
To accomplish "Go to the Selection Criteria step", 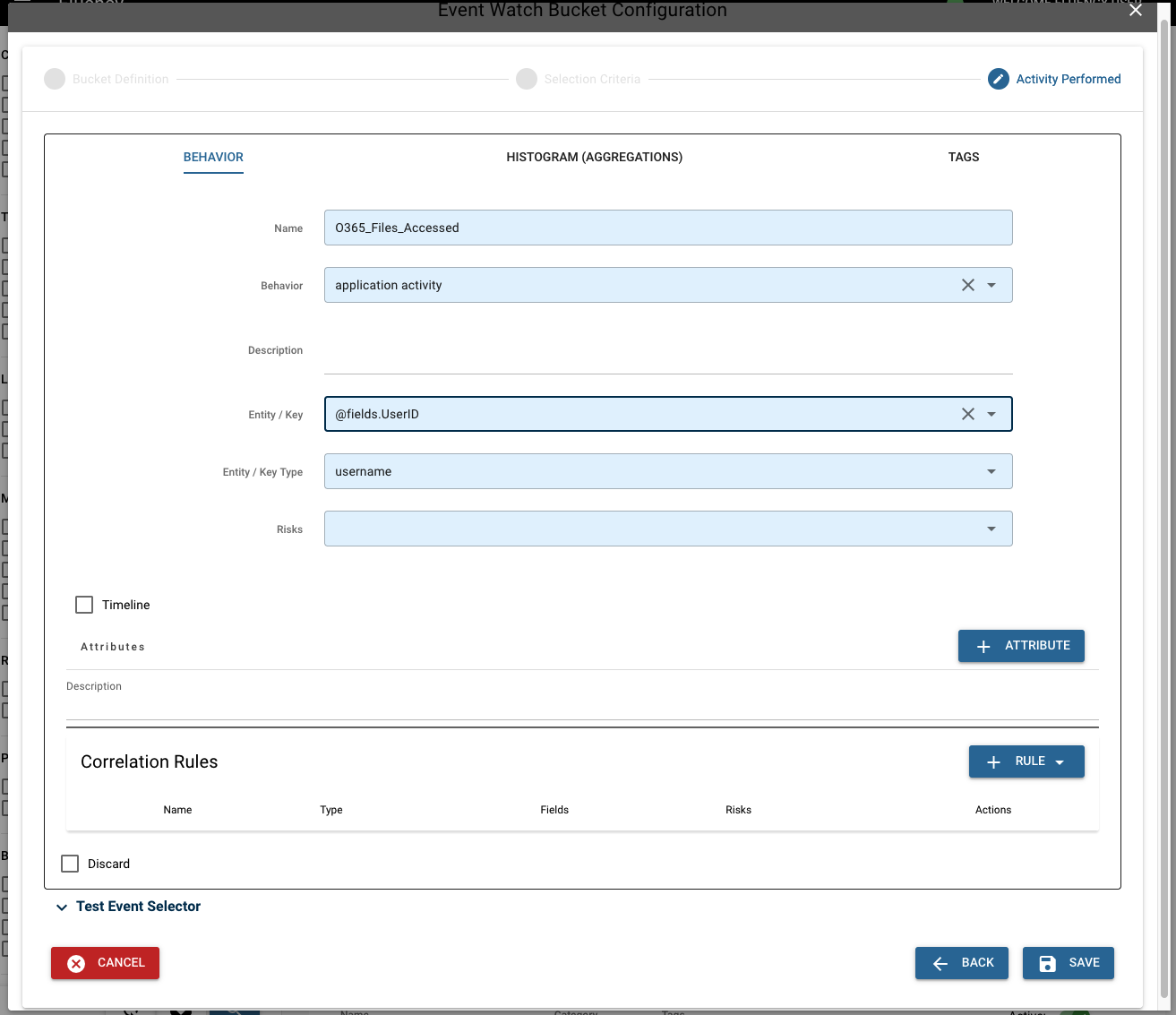I will tap(579, 79).
